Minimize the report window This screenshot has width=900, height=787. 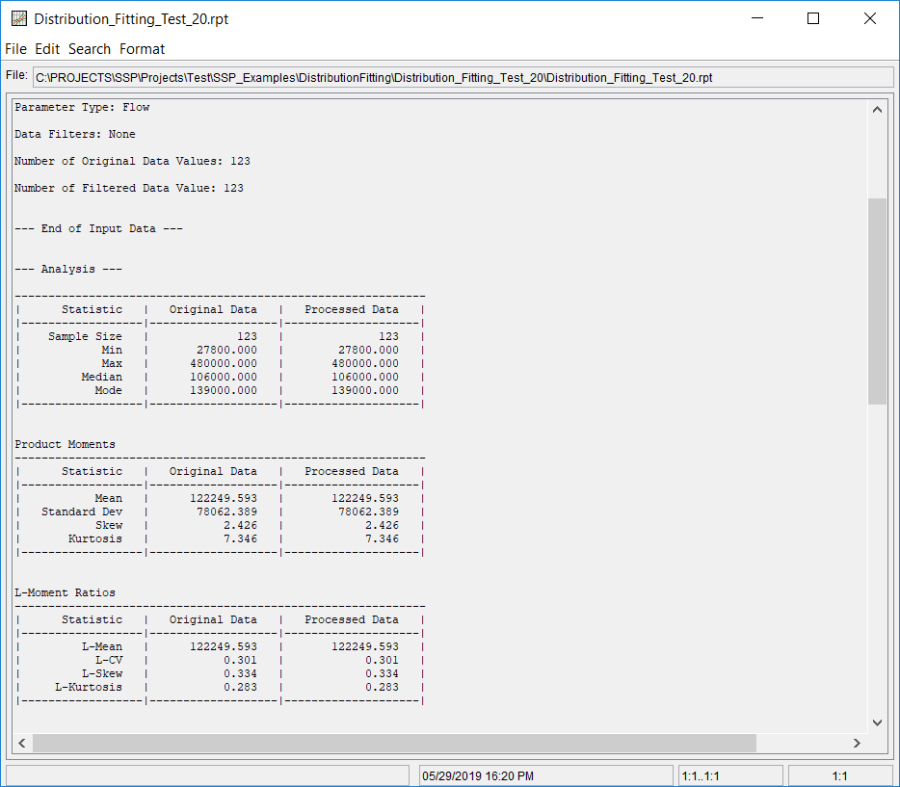click(x=757, y=18)
